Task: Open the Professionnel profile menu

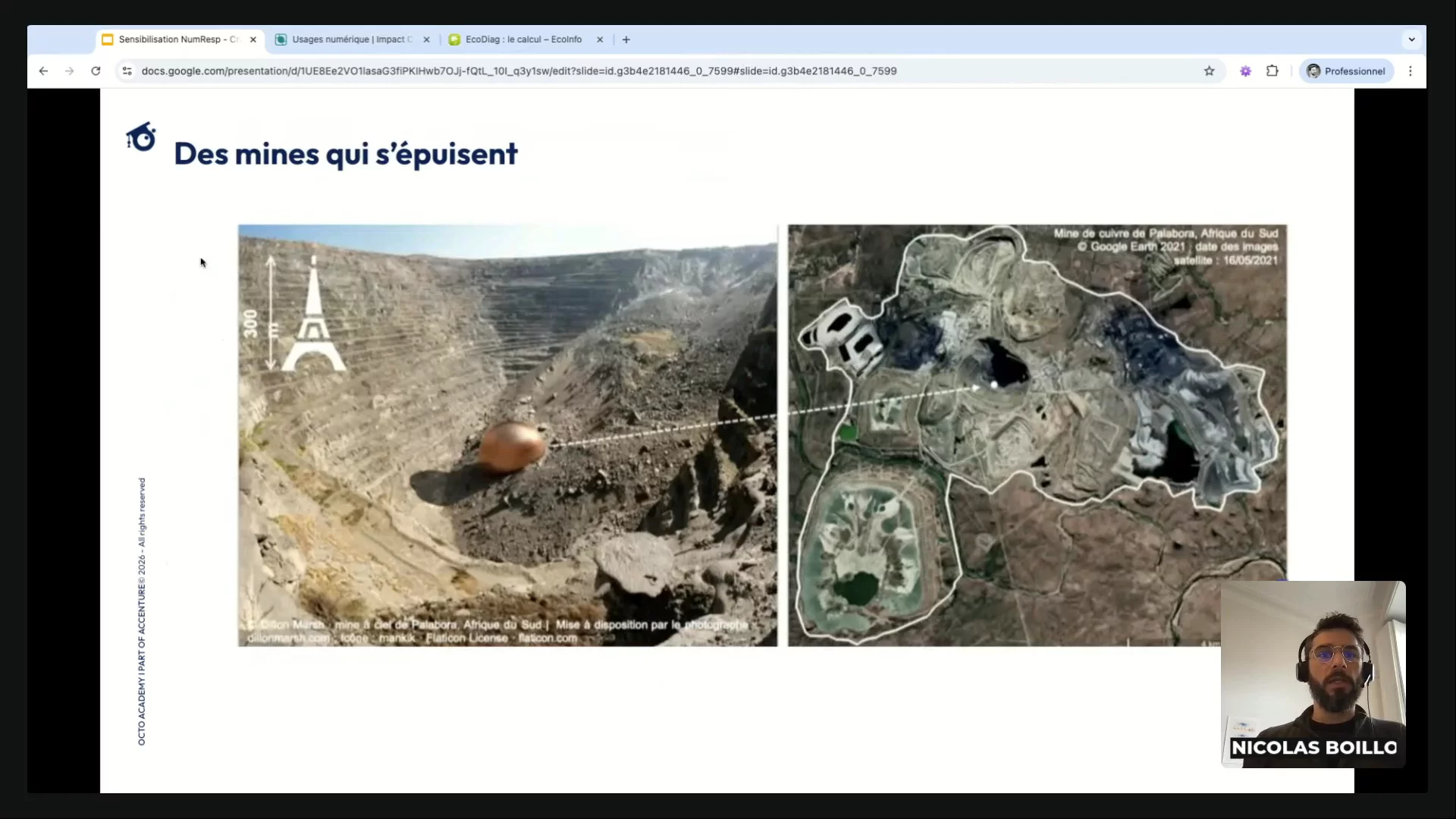Action: point(1347,71)
